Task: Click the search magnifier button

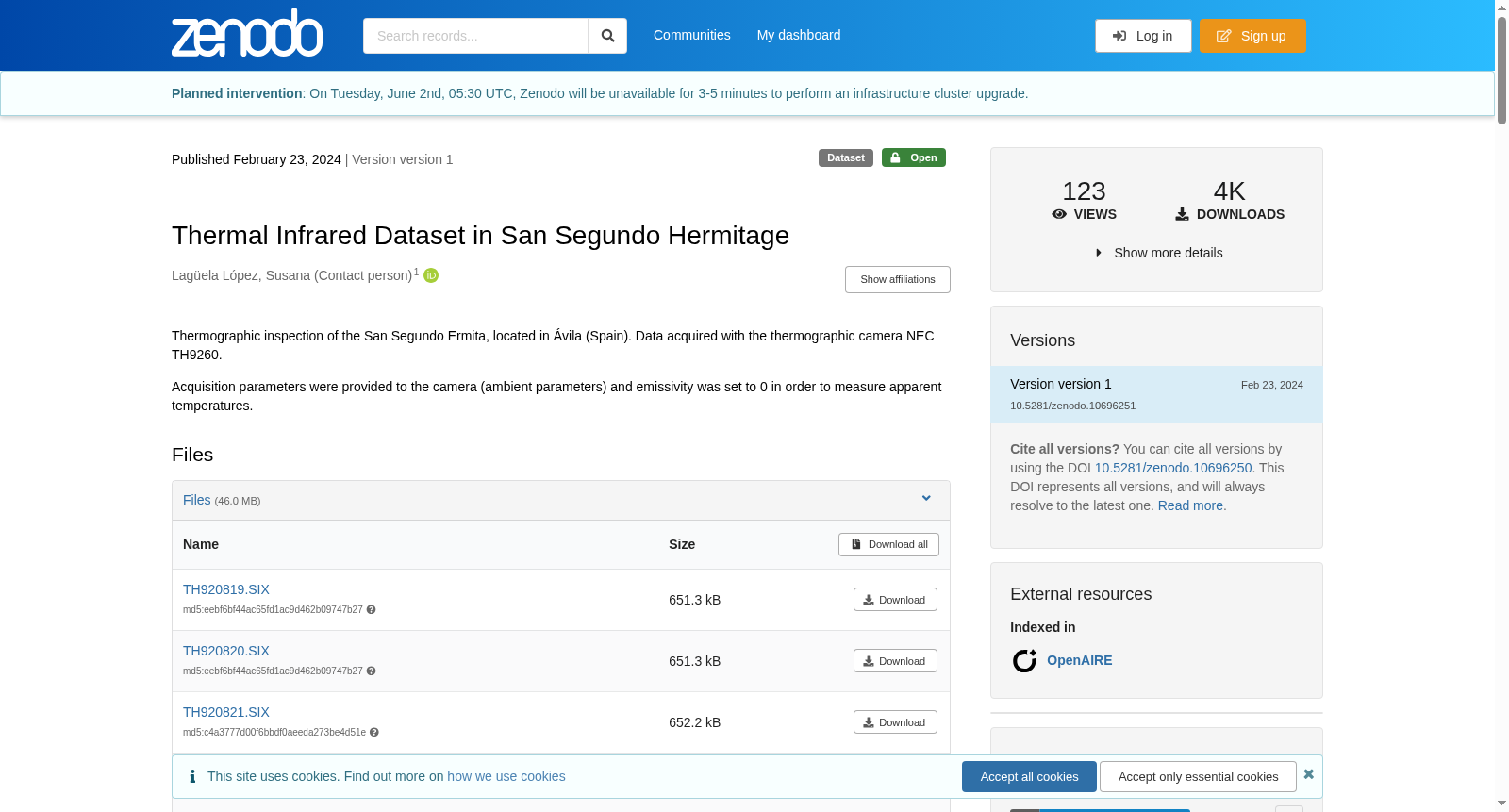Action: pyautogui.click(x=608, y=36)
